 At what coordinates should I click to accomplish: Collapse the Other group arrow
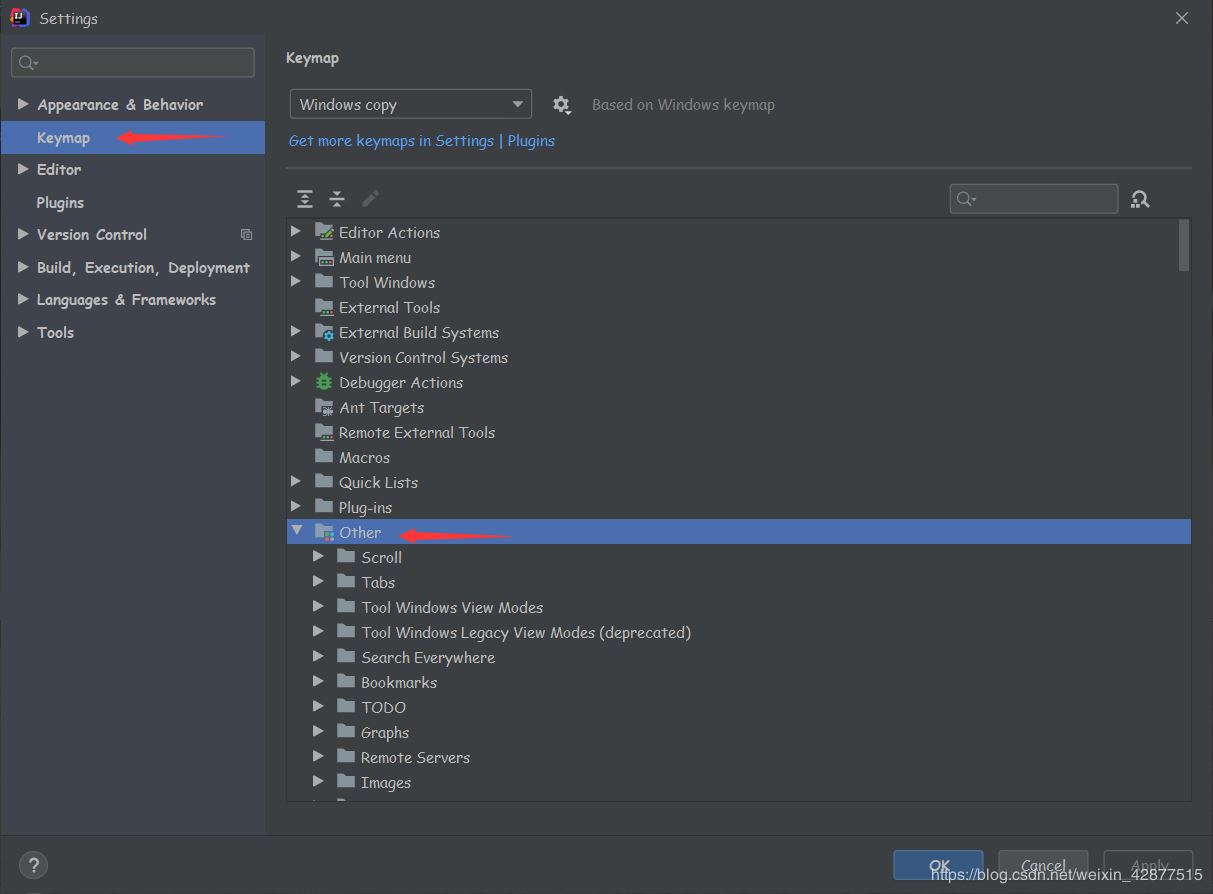297,531
